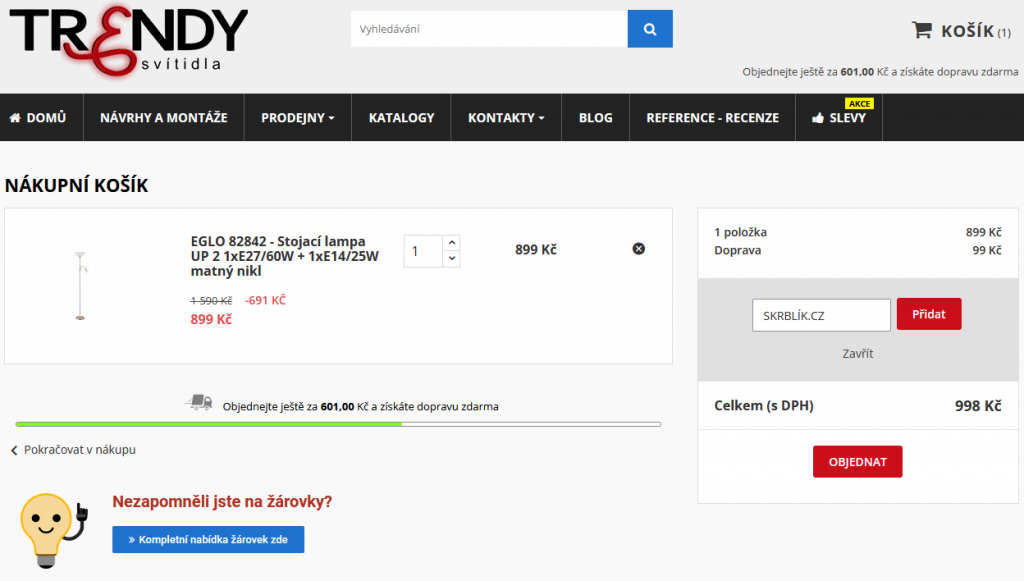Click the Přidat coupon button

929,314
